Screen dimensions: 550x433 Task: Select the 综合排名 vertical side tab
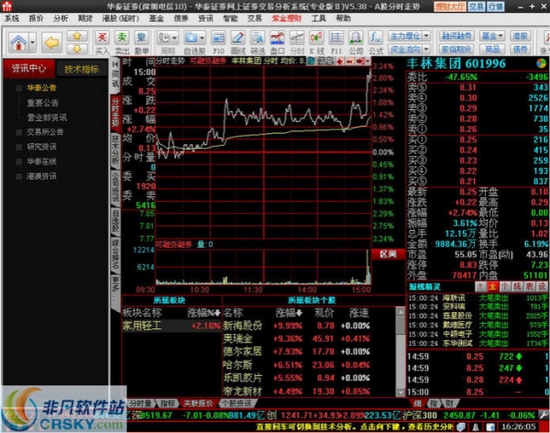(115, 254)
